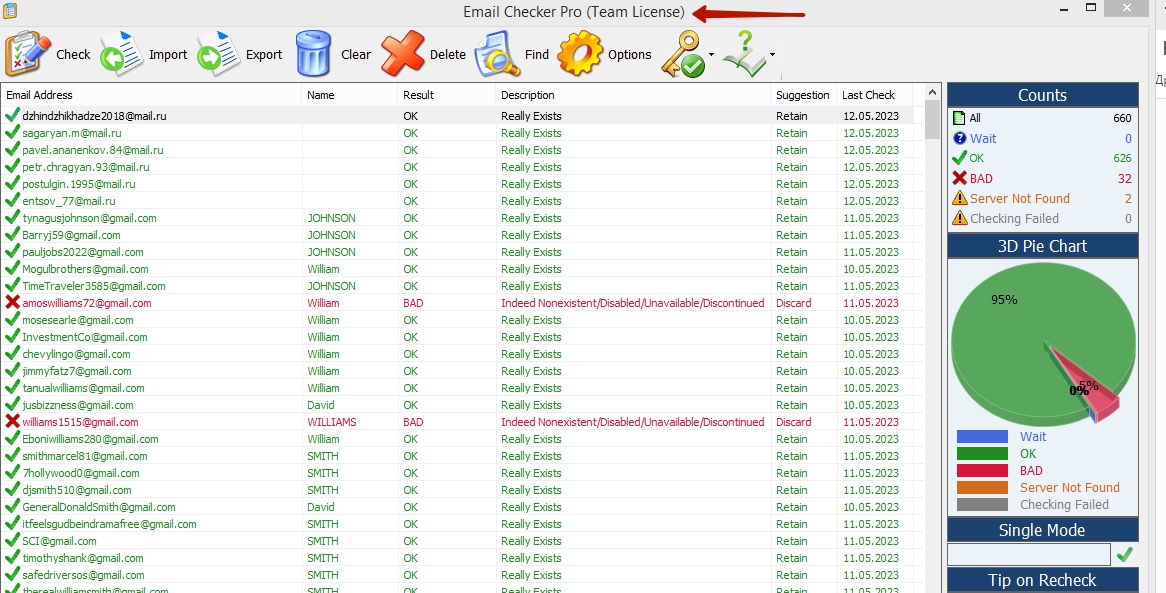Click the license key icon

(683, 54)
